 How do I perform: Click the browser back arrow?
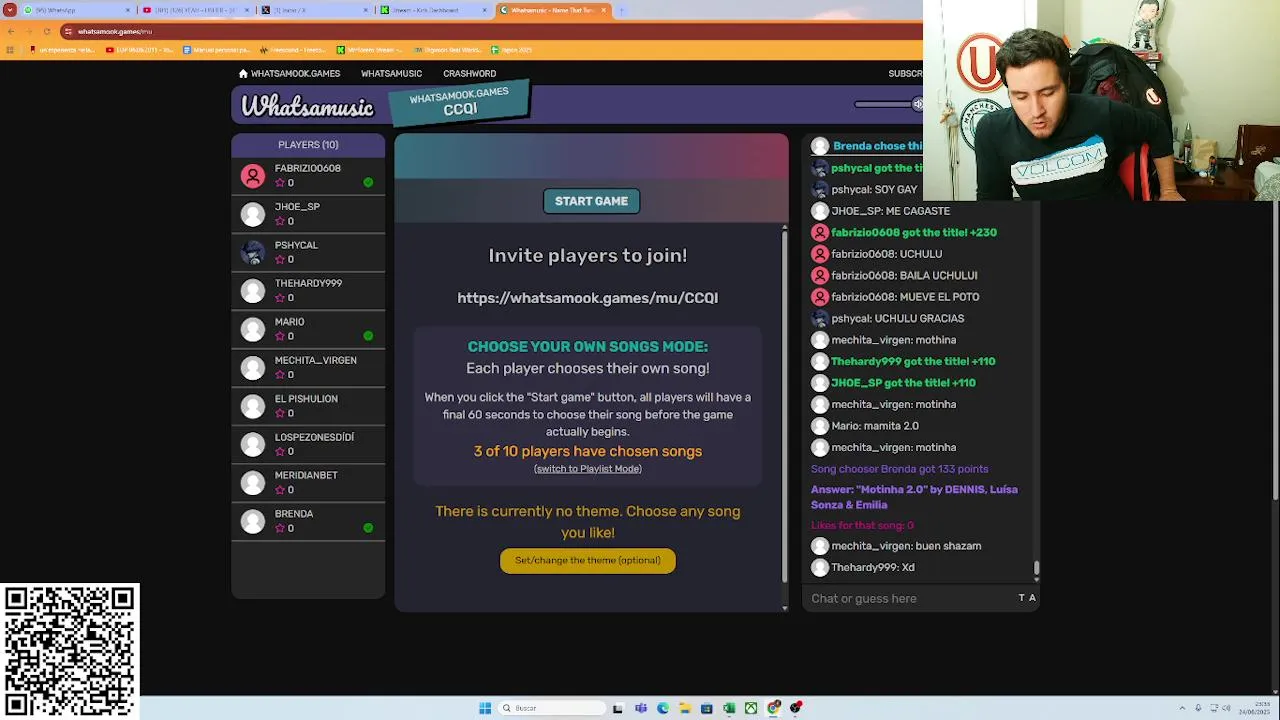coord(10,31)
